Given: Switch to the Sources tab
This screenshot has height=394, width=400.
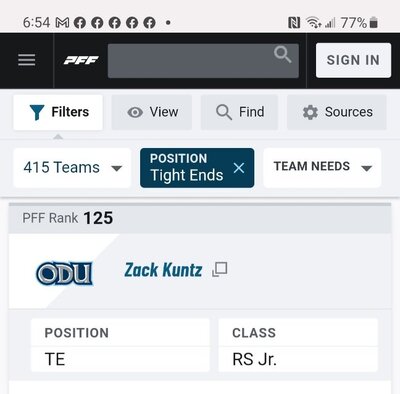Looking at the screenshot, I should pos(337,112).
